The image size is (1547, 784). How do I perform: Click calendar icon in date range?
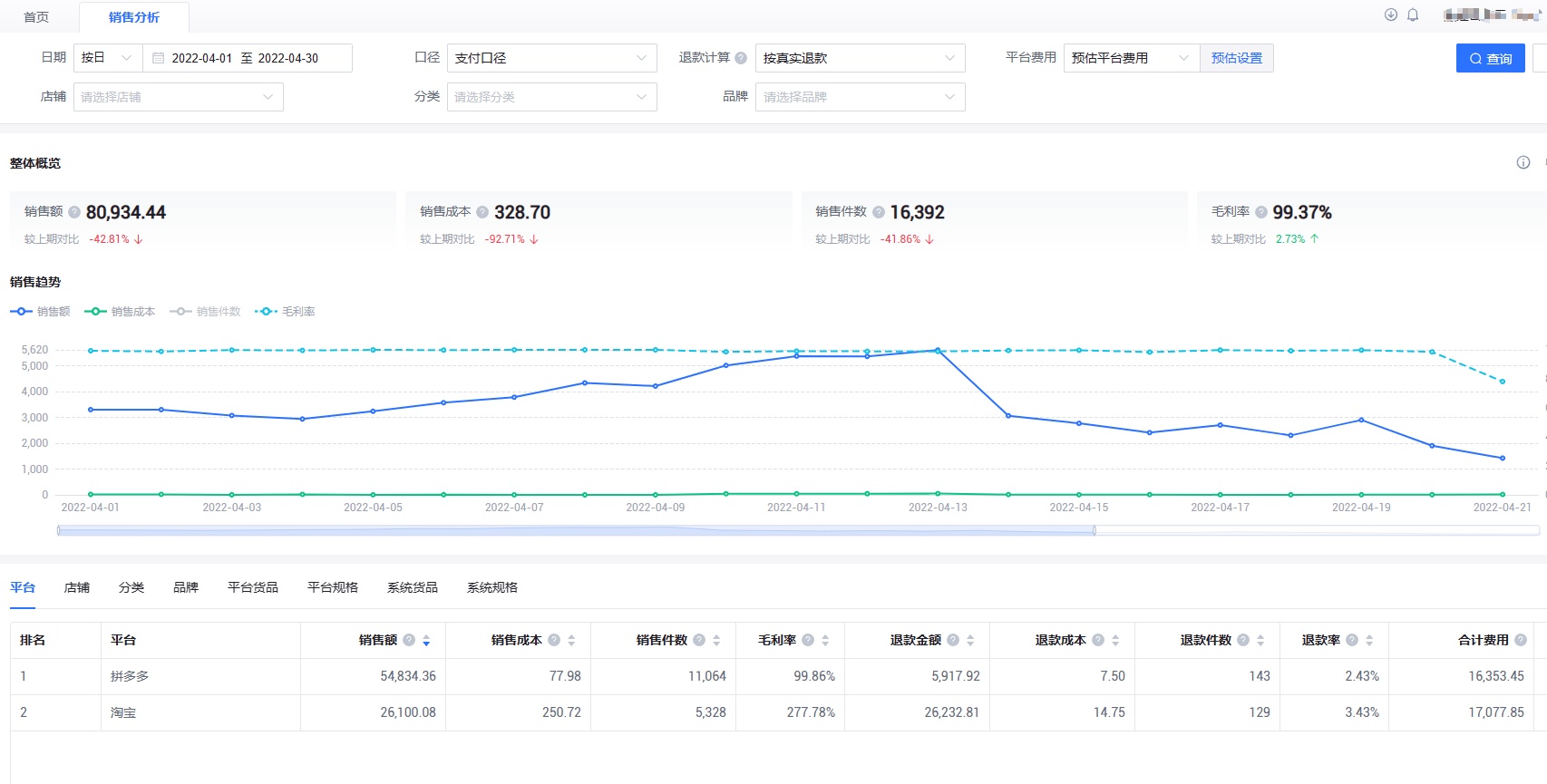click(x=159, y=58)
